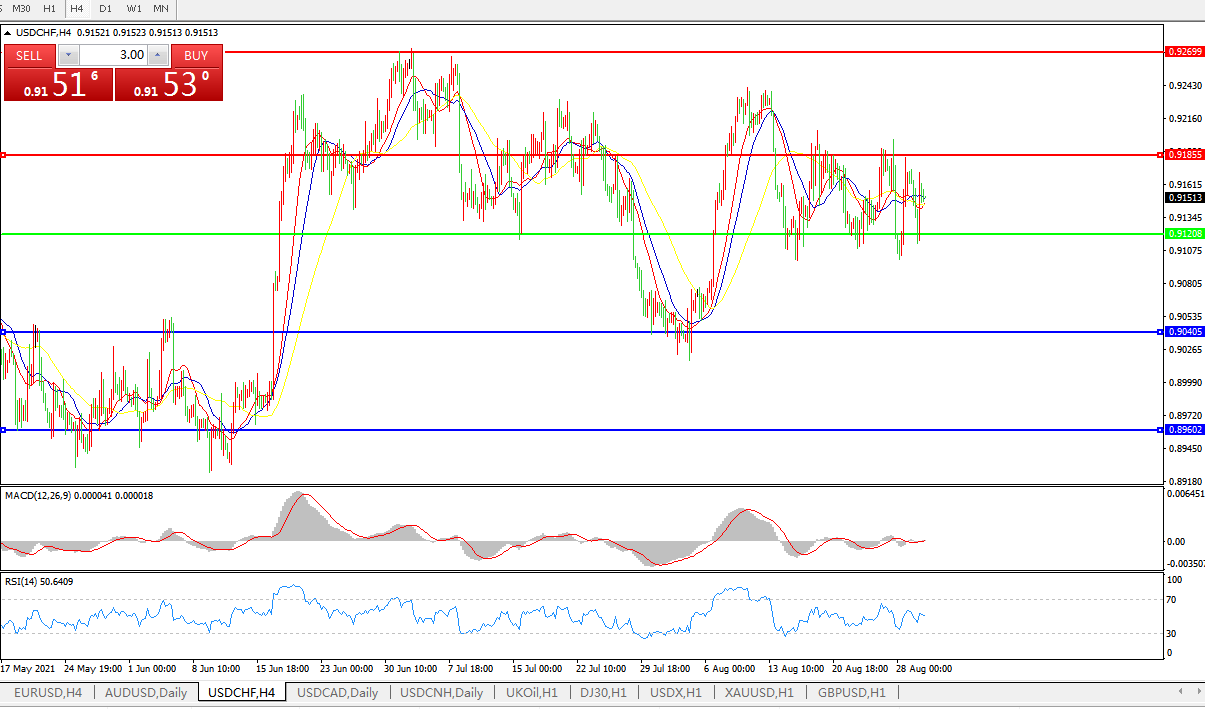This screenshot has width=1205, height=709.
Task: Collapse the one-click trading panel triangle
Action: click(x=8, y=33)
